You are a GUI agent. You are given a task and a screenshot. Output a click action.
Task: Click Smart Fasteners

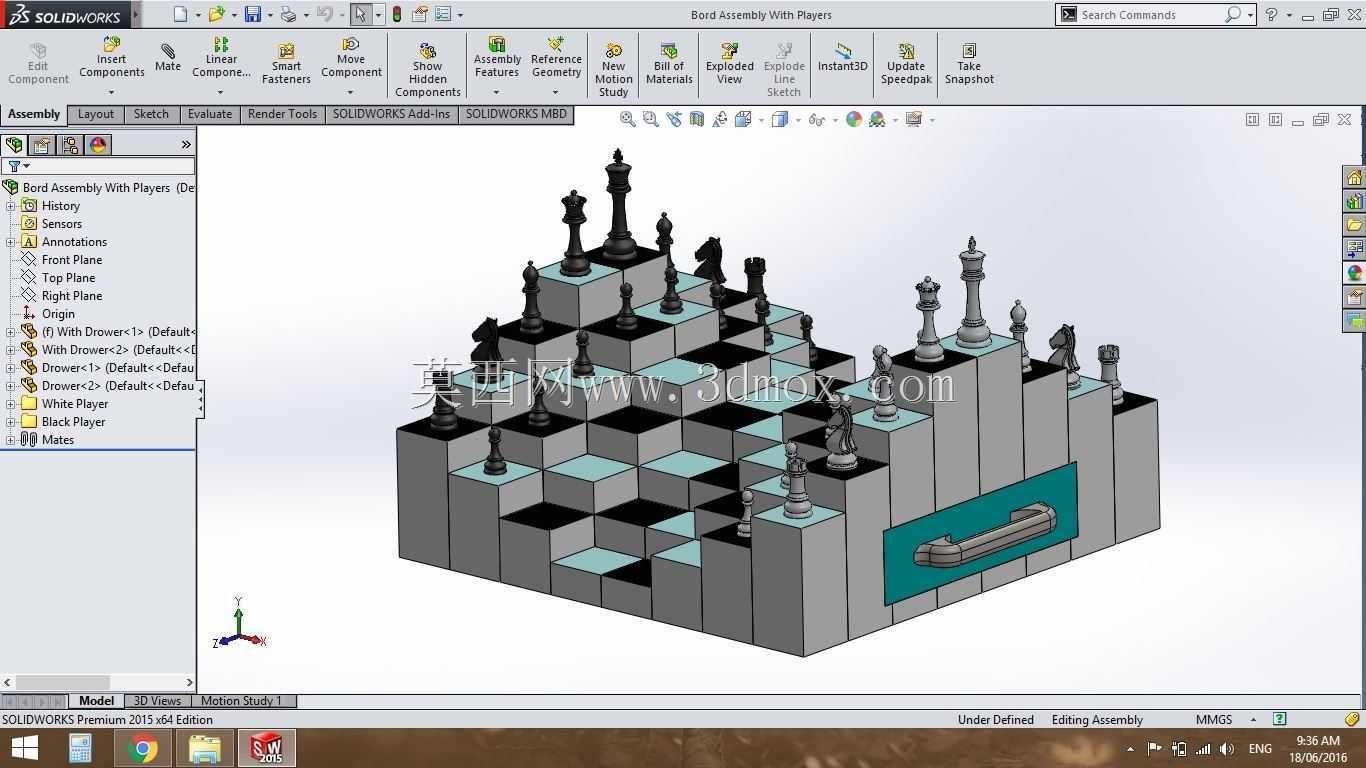click(286, 64)
